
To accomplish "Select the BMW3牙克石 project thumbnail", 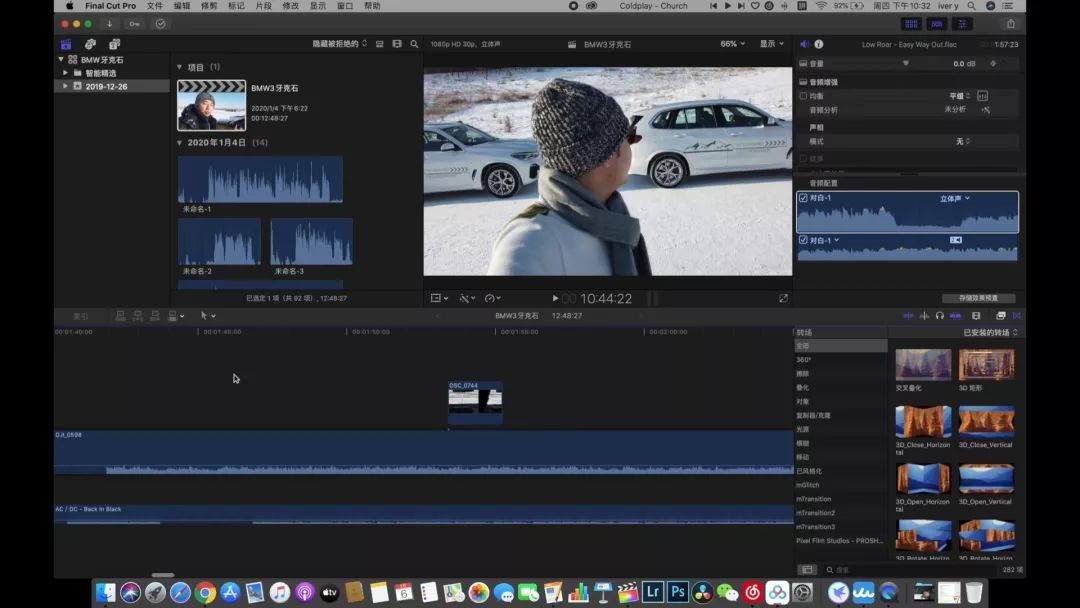I will (x=211, y=105).
